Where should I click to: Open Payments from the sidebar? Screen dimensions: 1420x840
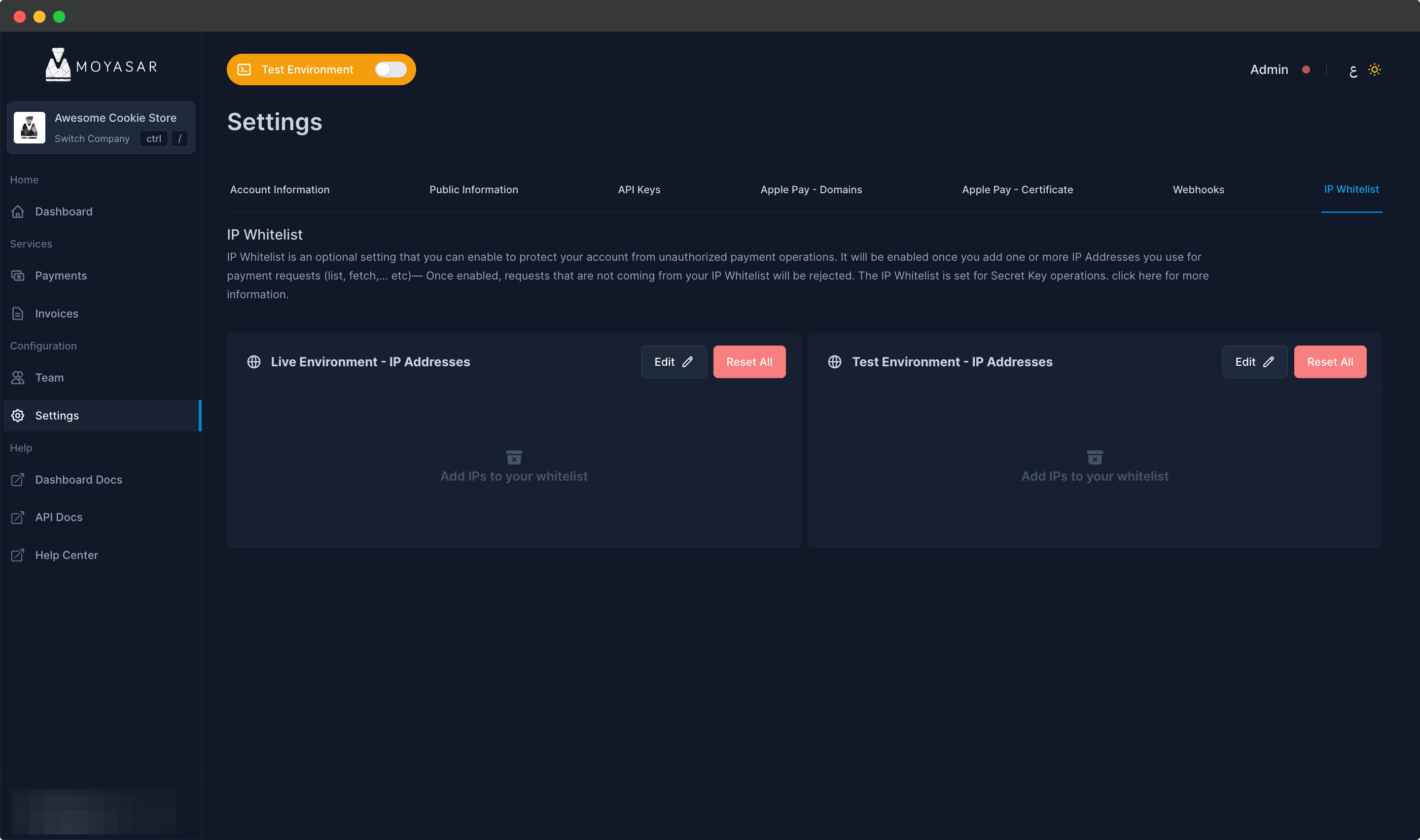(x=61, y=276)
